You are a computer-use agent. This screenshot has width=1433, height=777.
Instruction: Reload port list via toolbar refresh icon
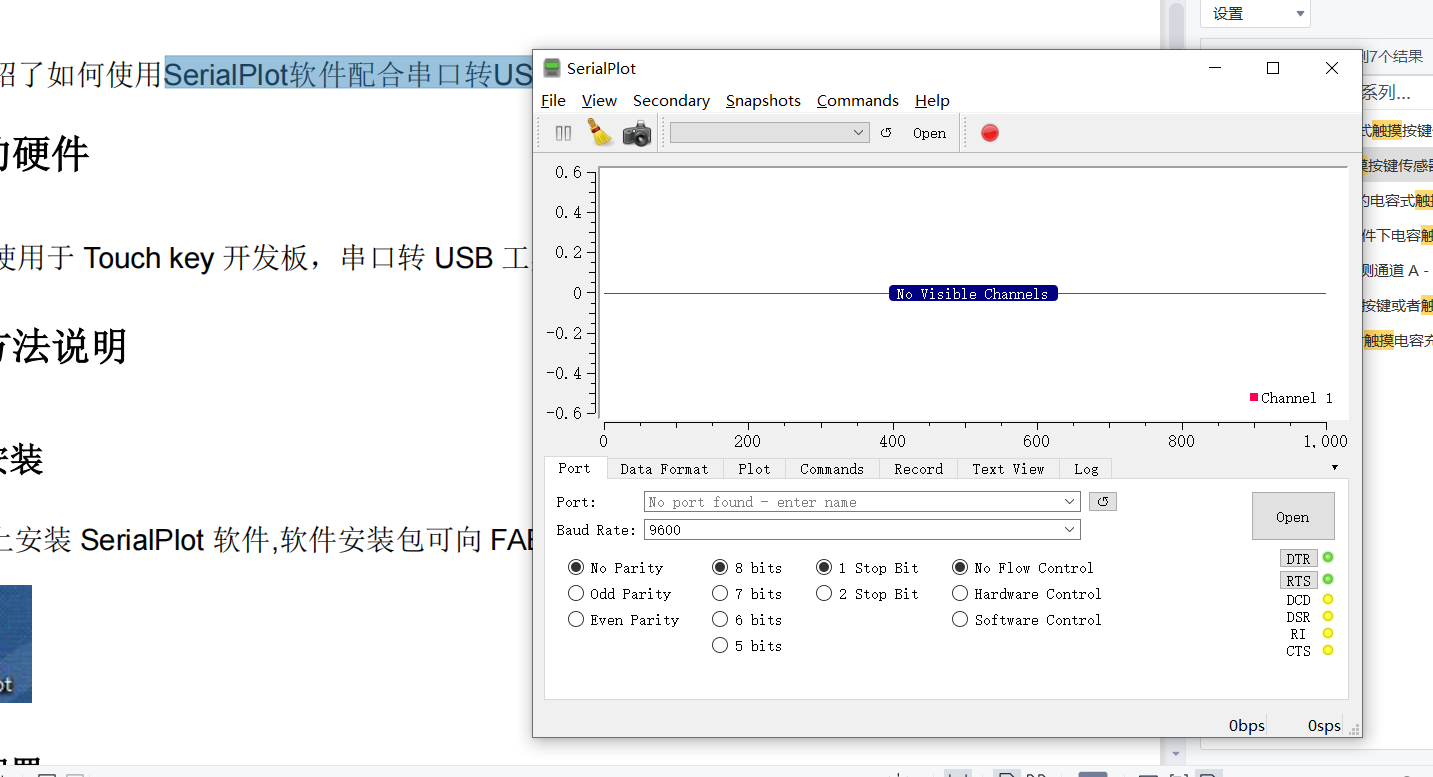click(x=886, y=133)
